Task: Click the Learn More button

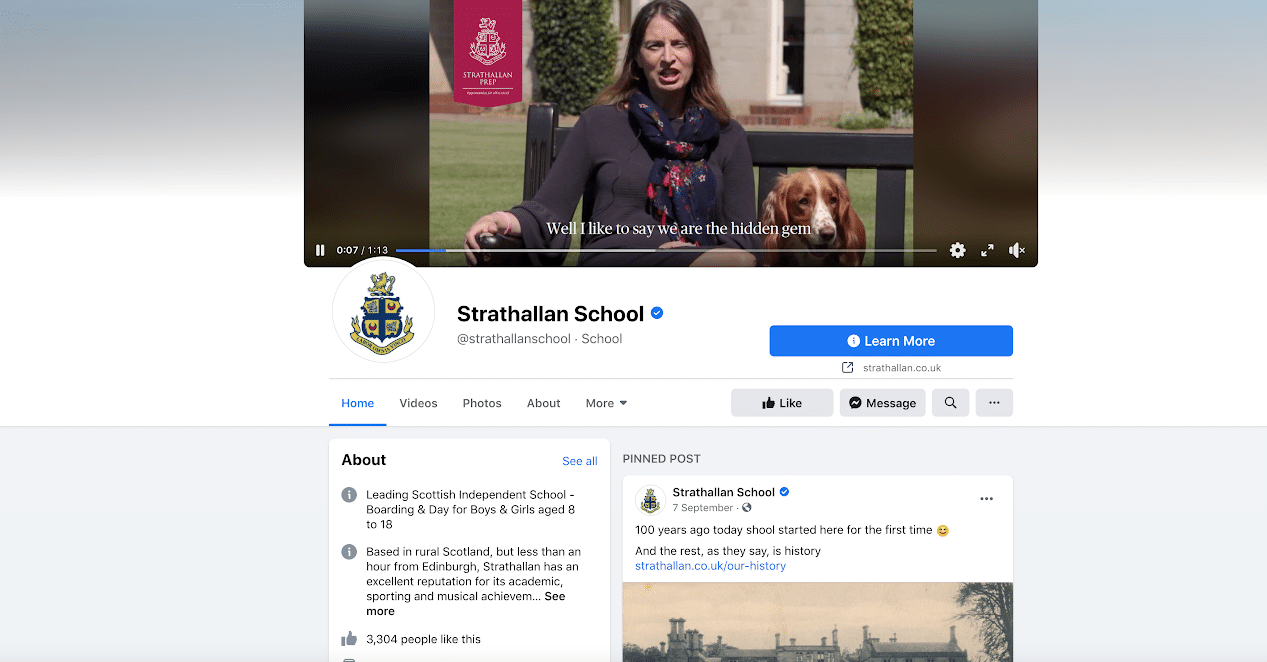Action: tap(891, 341)
